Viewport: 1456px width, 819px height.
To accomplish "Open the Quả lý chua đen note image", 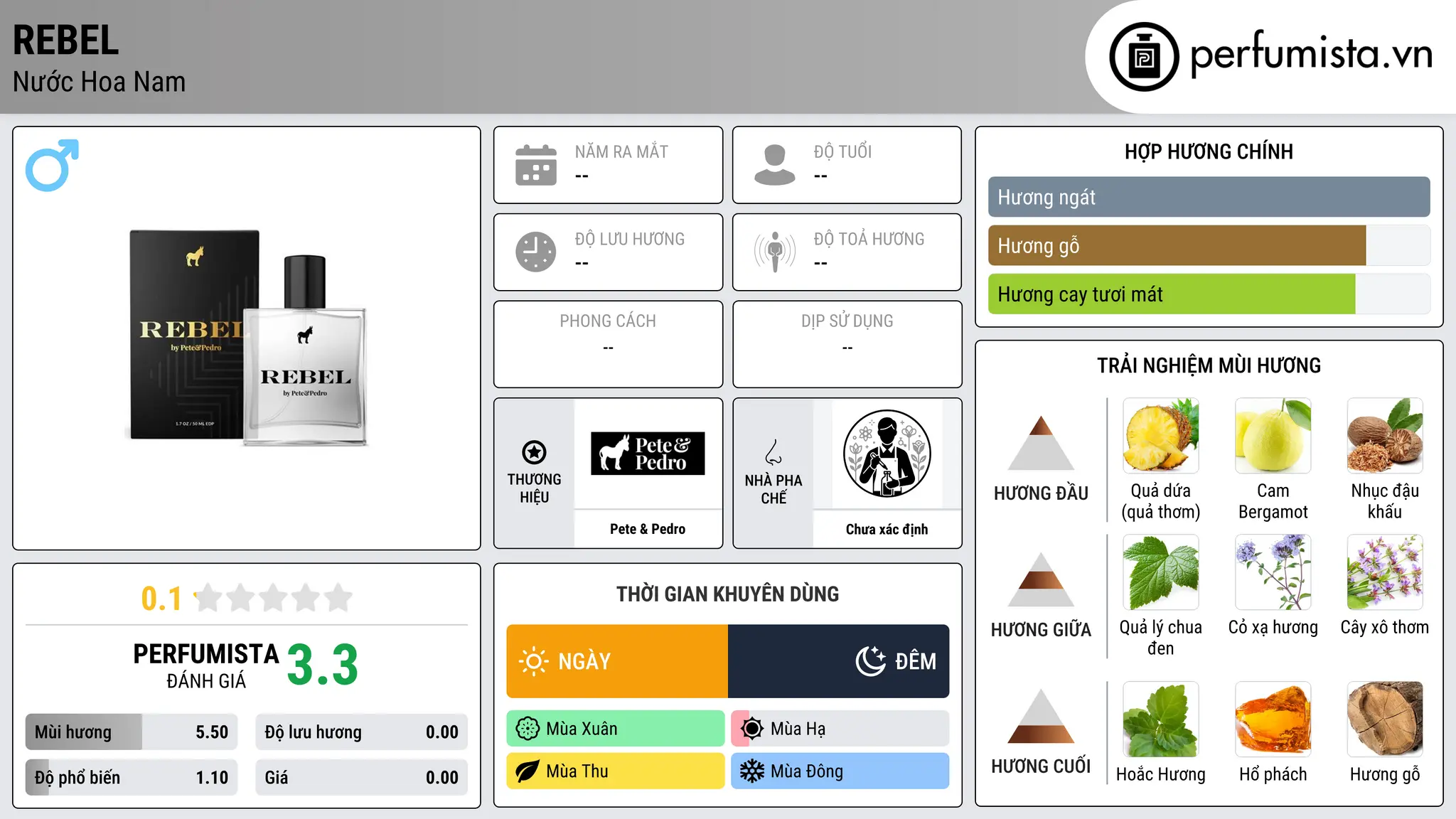I will 1160,572.
